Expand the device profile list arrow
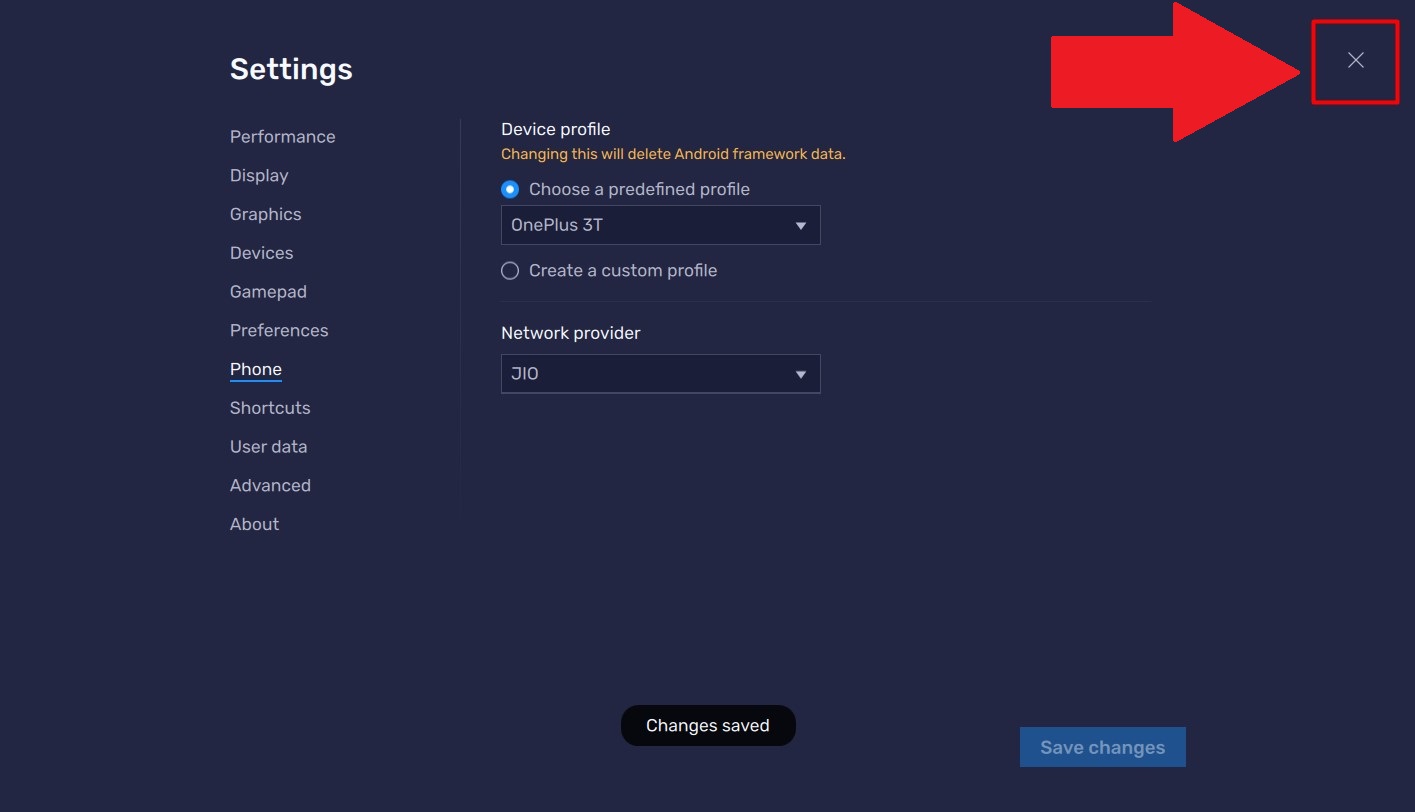Viewport: 1415px width, 812px height. 800,224
